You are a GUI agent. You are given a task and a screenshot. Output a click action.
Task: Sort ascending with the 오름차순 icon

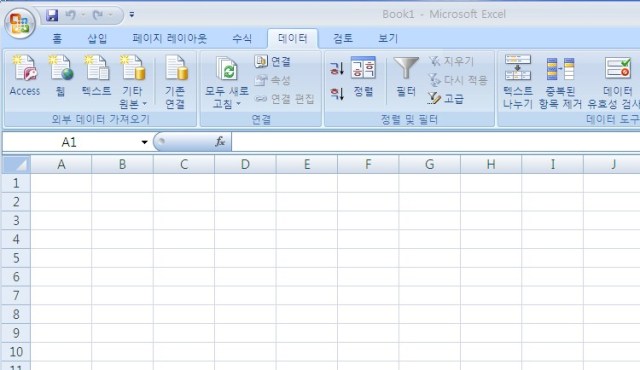click(x=337, y=68)
